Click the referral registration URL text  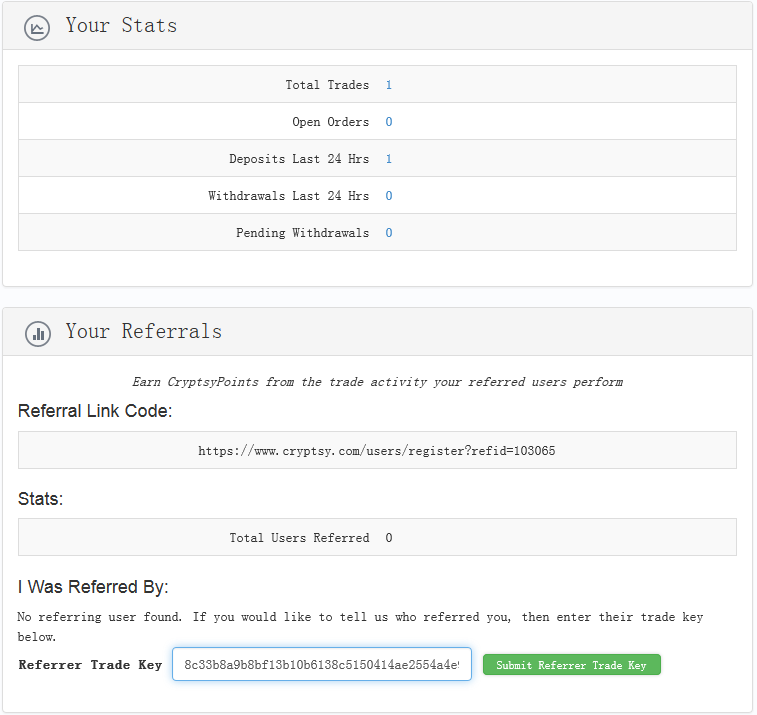pos(377,451)
